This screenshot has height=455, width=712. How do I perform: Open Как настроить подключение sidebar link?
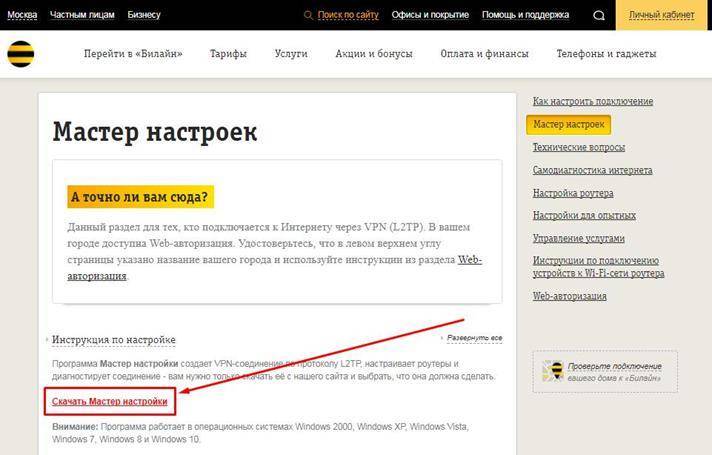tap(593, 101)
